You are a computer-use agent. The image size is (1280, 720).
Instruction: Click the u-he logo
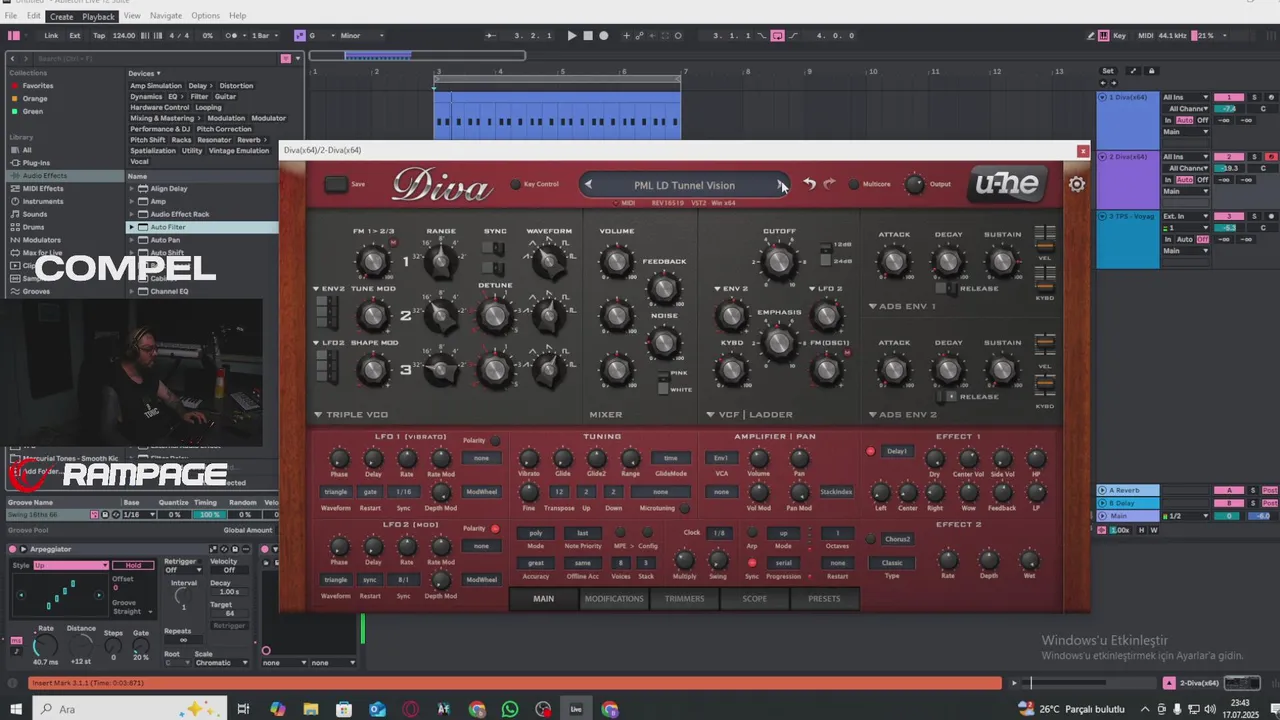click(x=1008, y=184)
